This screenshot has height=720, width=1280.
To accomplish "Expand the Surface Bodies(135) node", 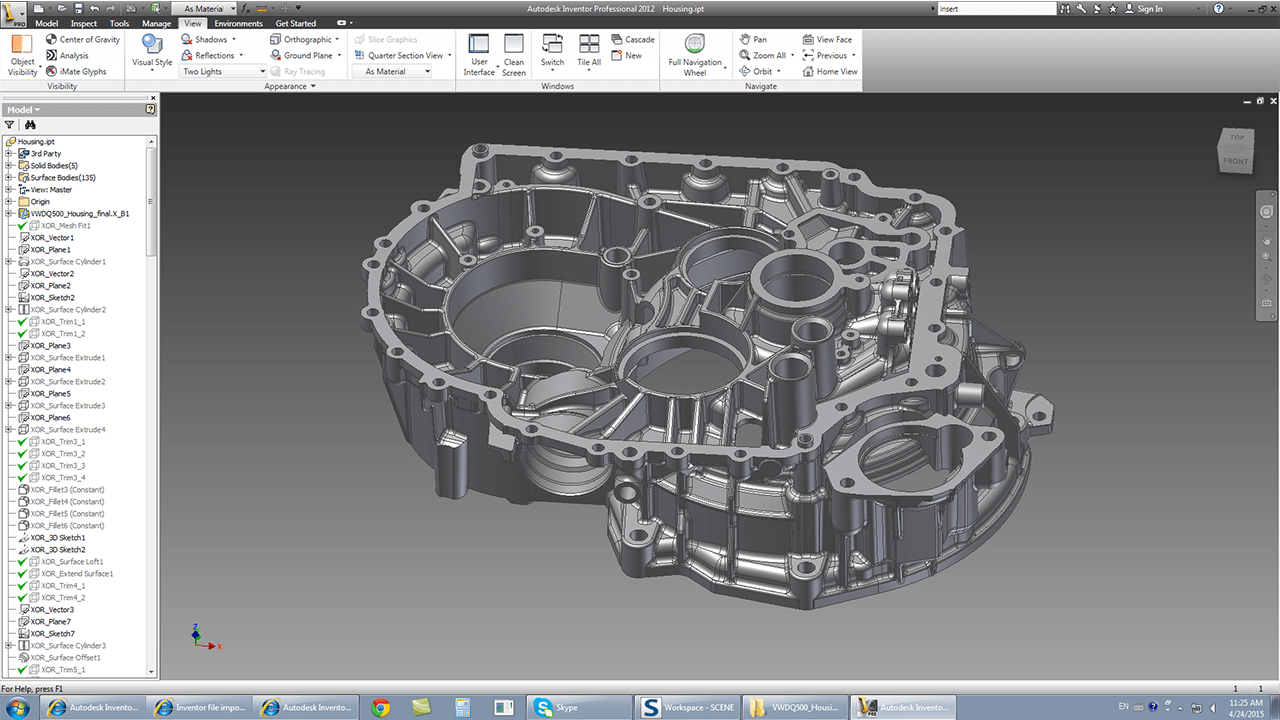I will point(9,178).
